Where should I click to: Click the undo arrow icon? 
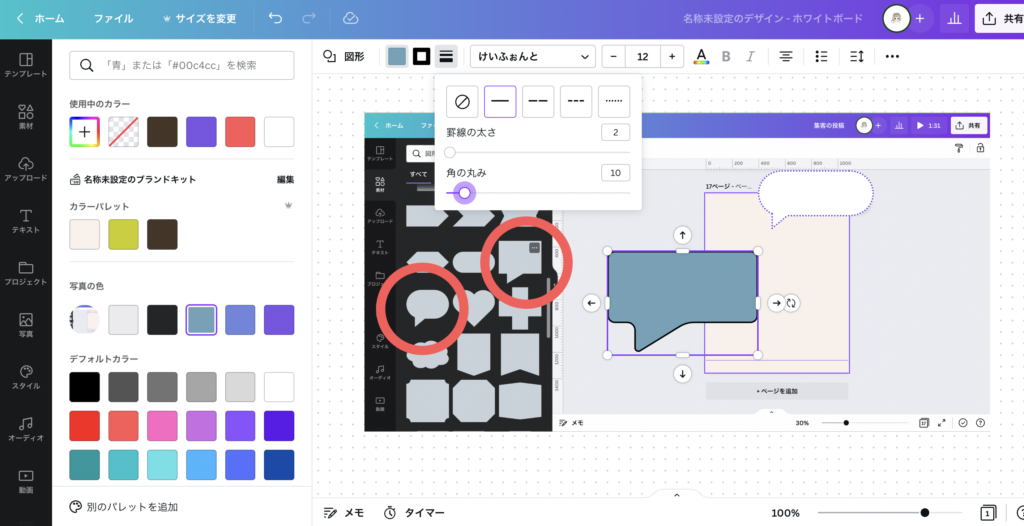tap(275, 19)
